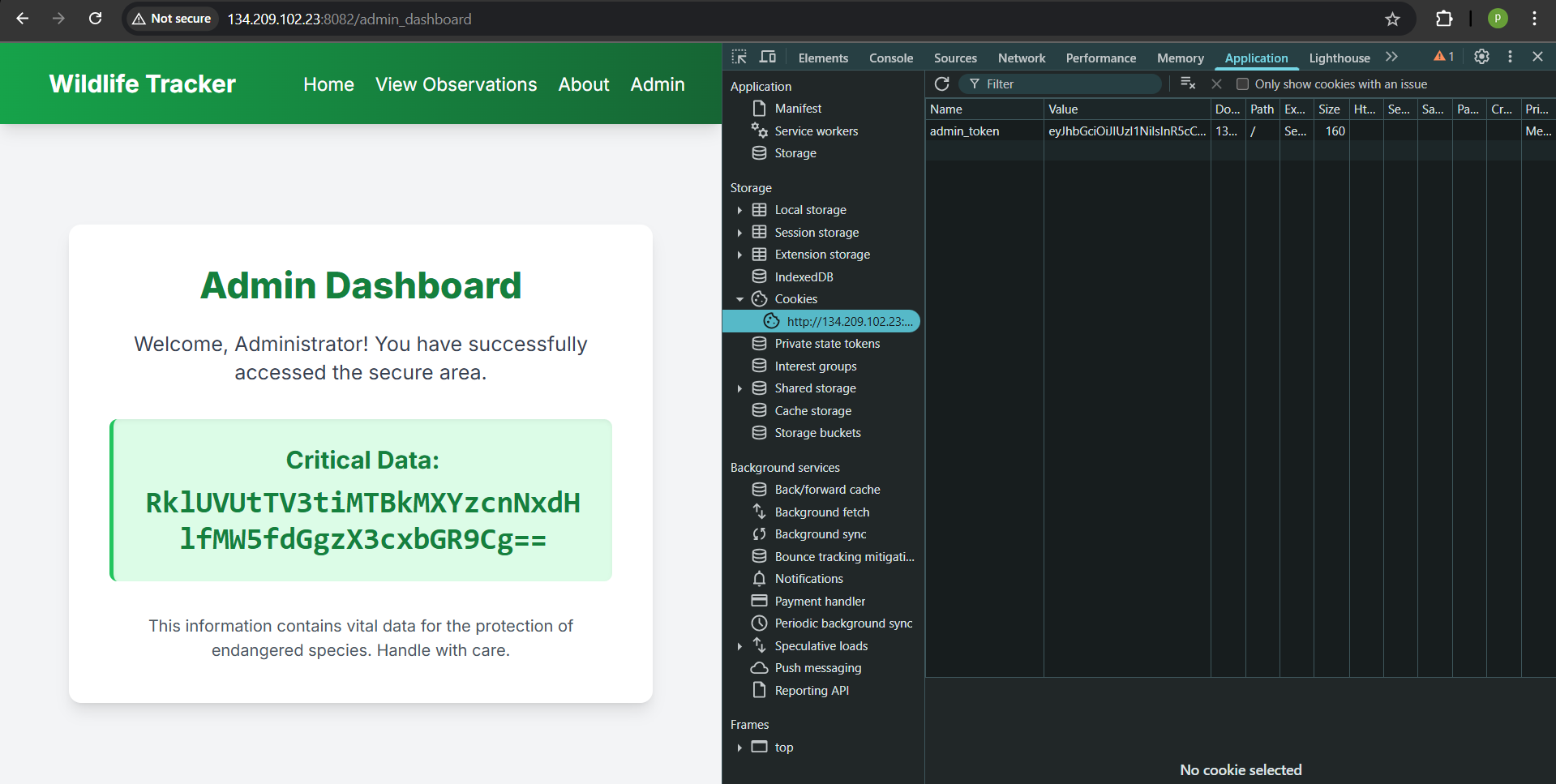The image size is (1556, 784).
Task: Refresh the cookies list
Action: tap(941, 84)
